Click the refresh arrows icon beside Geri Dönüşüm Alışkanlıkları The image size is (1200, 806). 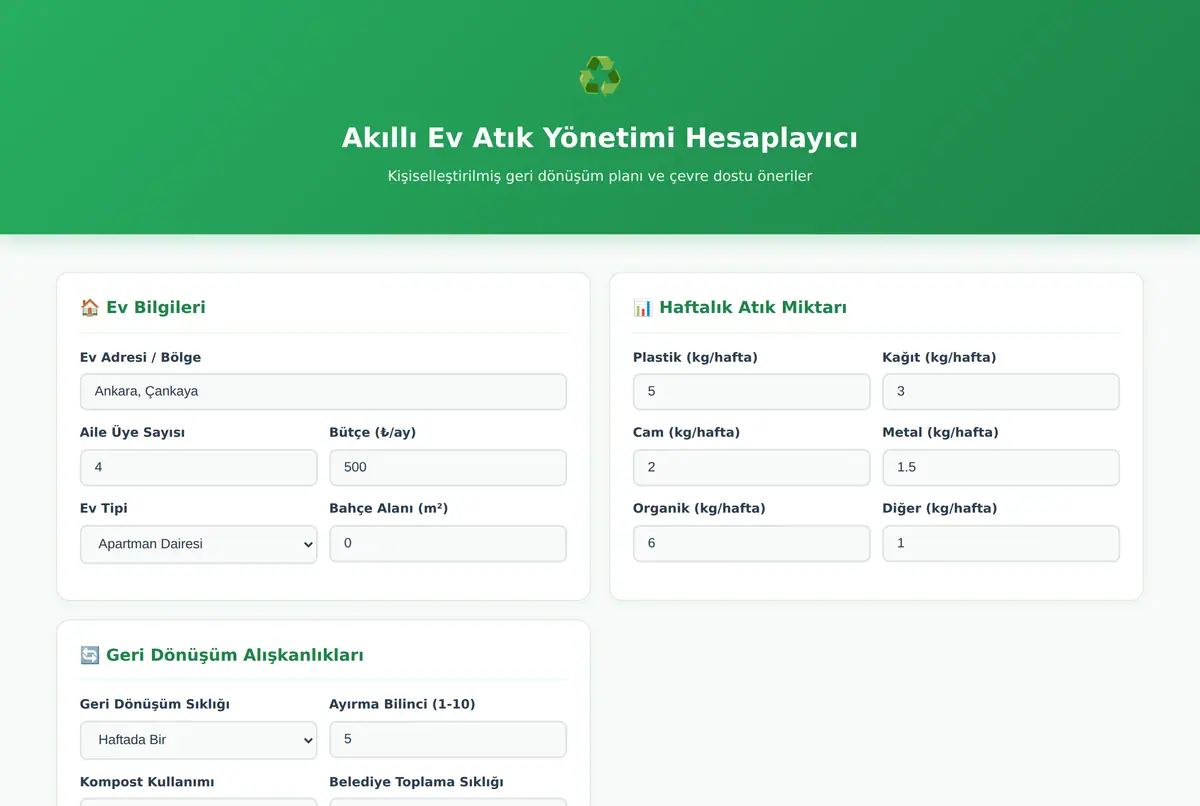pyautogui.click(x=90, y=655)
